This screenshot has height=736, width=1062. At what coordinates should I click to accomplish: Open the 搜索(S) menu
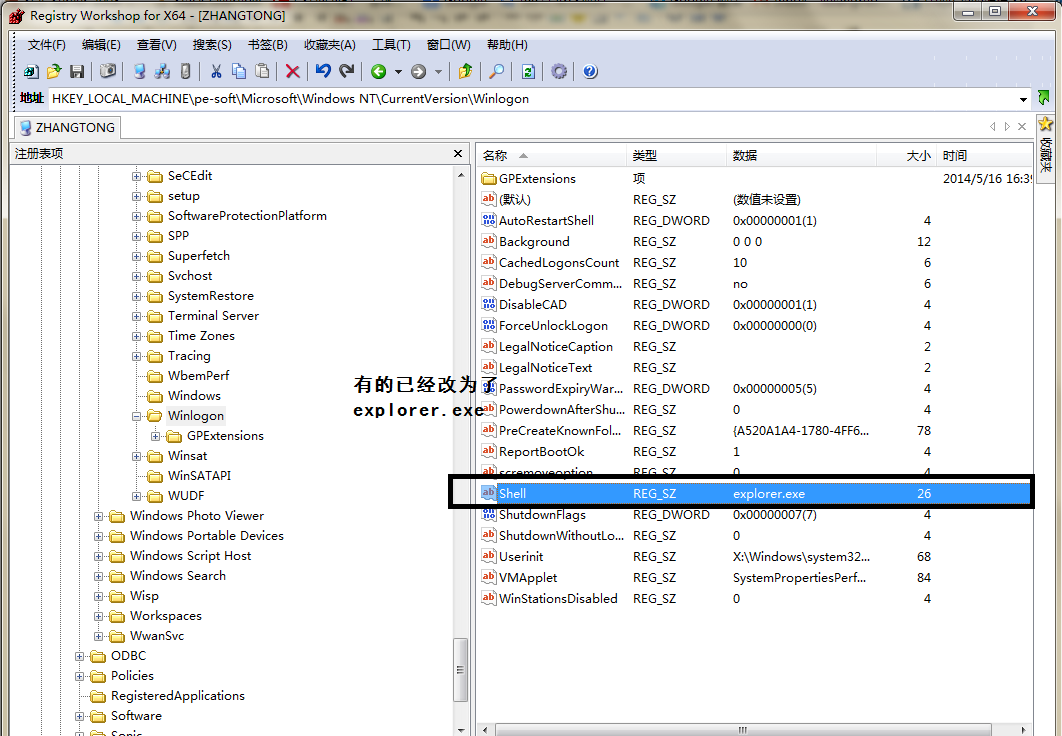click(x=212, y=45)
